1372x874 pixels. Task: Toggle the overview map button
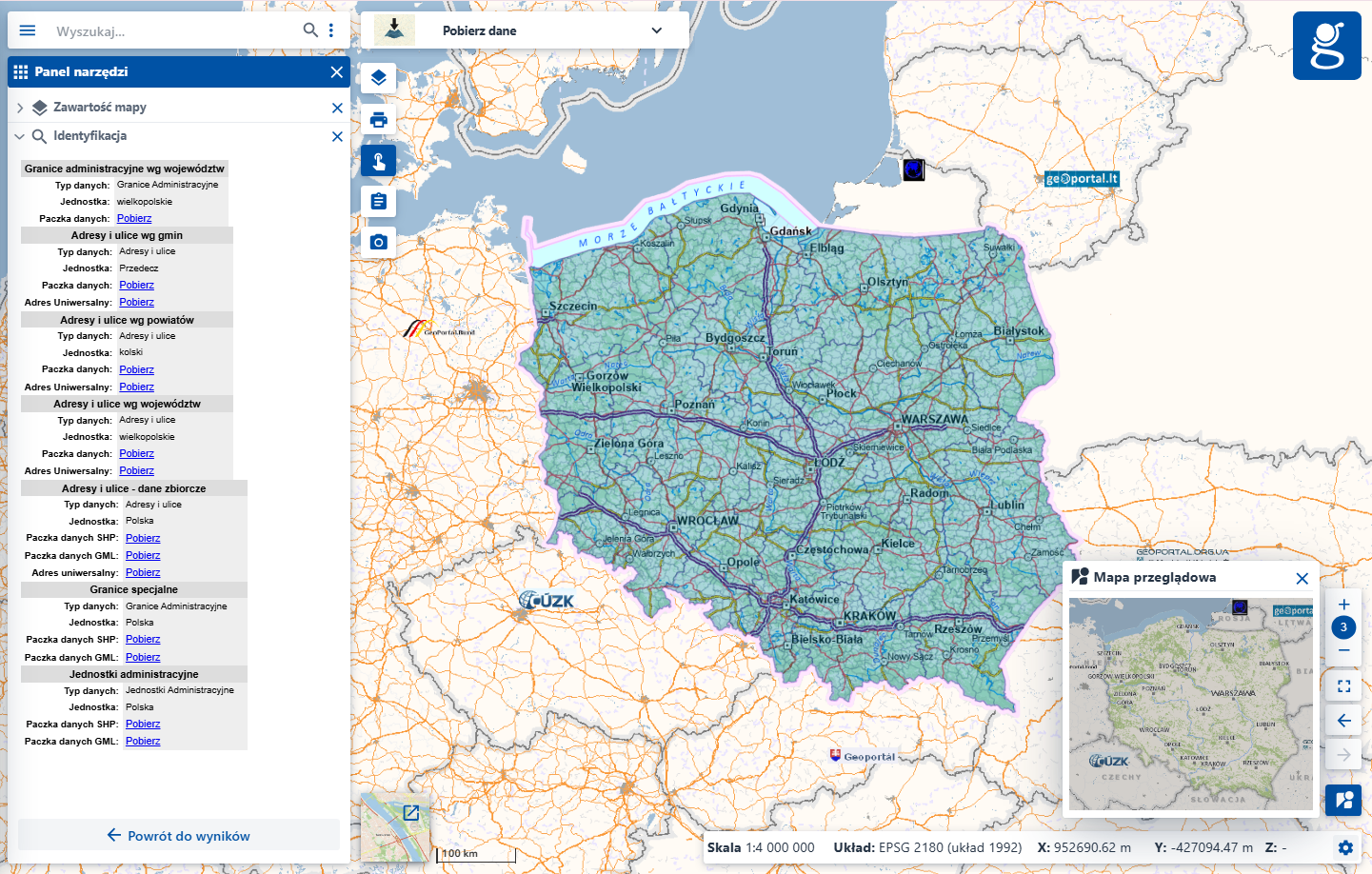[1343, 800]
